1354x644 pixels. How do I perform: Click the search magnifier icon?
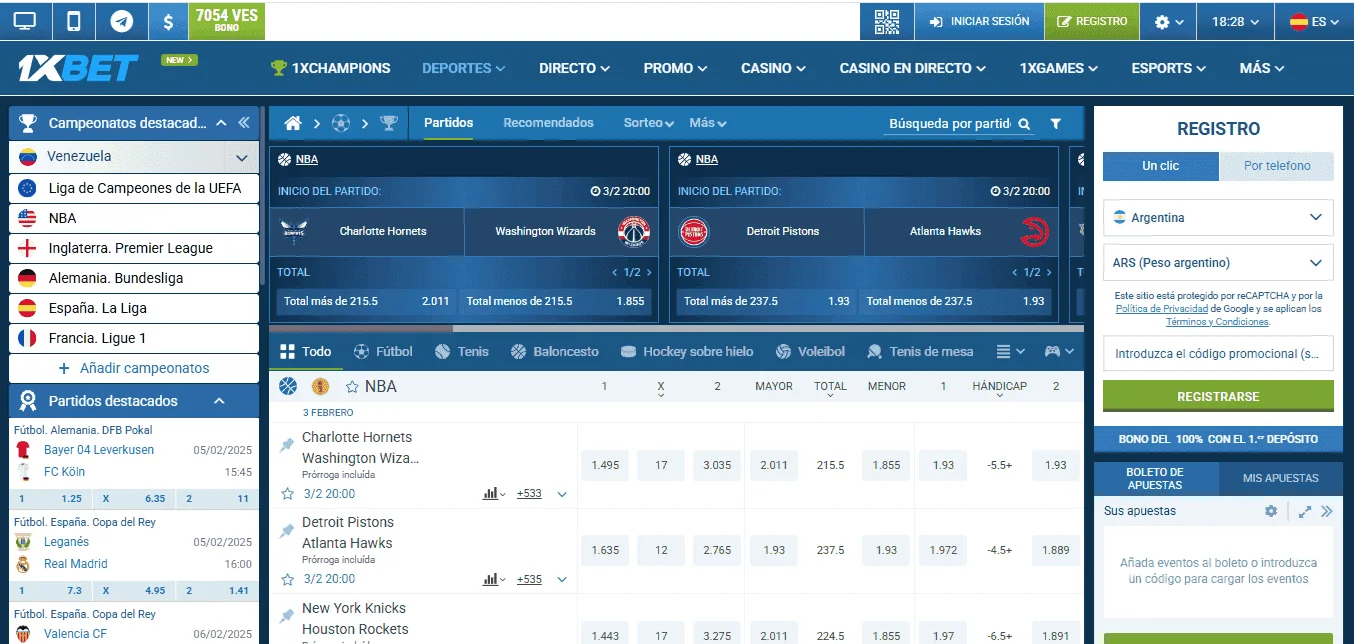point(1024,124)
